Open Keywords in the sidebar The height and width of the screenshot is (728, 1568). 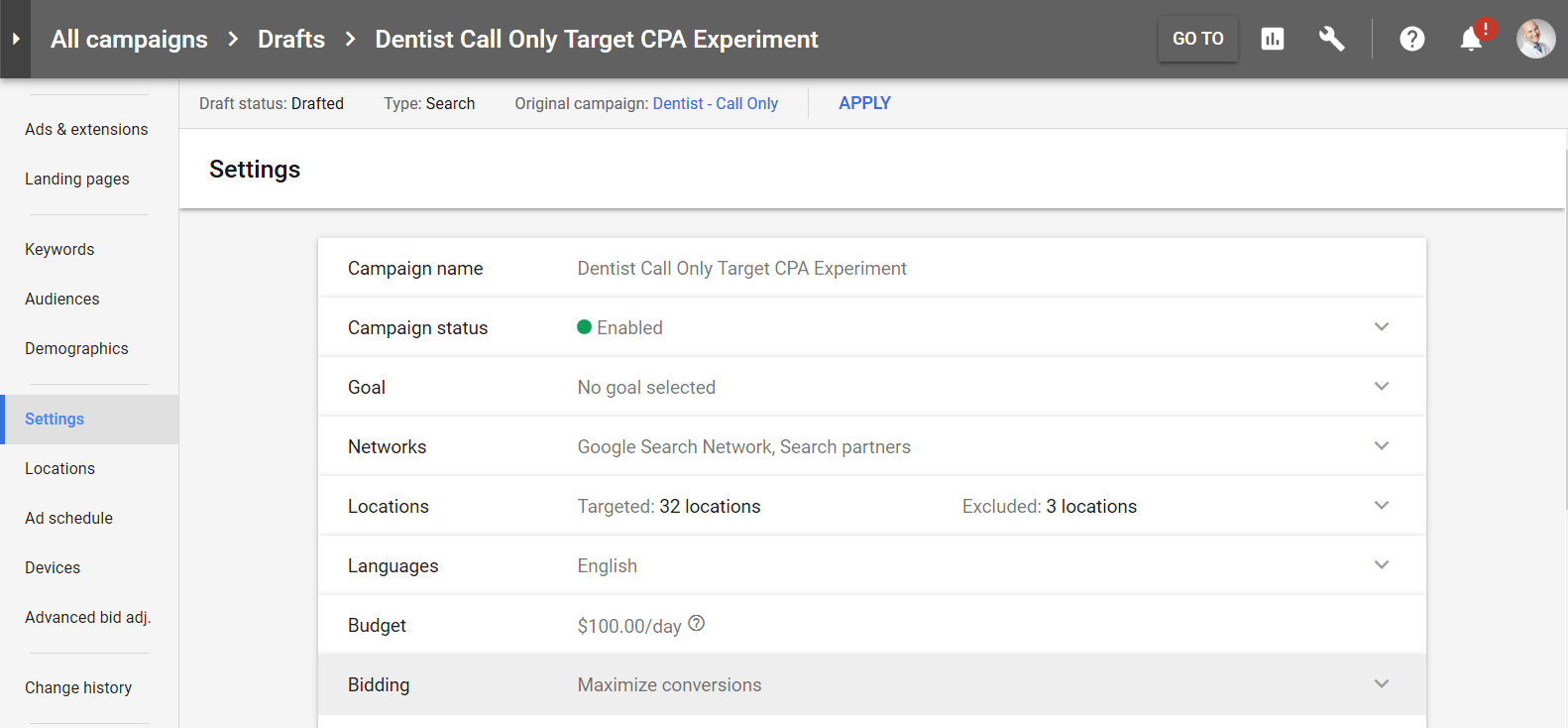59,250
